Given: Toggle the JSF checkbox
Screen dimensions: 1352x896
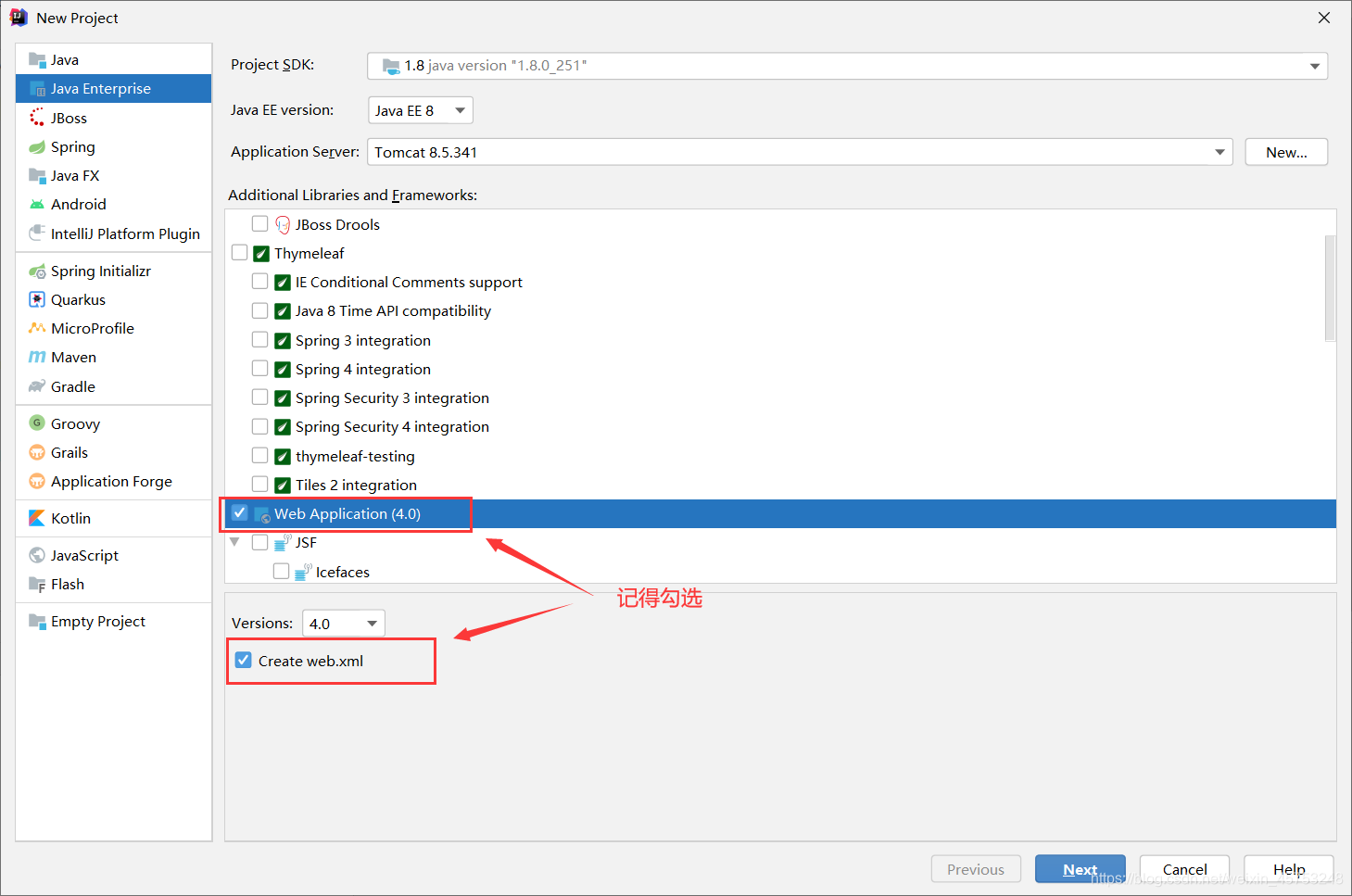Looking at the screenshot, I should [x=260, y=542].
